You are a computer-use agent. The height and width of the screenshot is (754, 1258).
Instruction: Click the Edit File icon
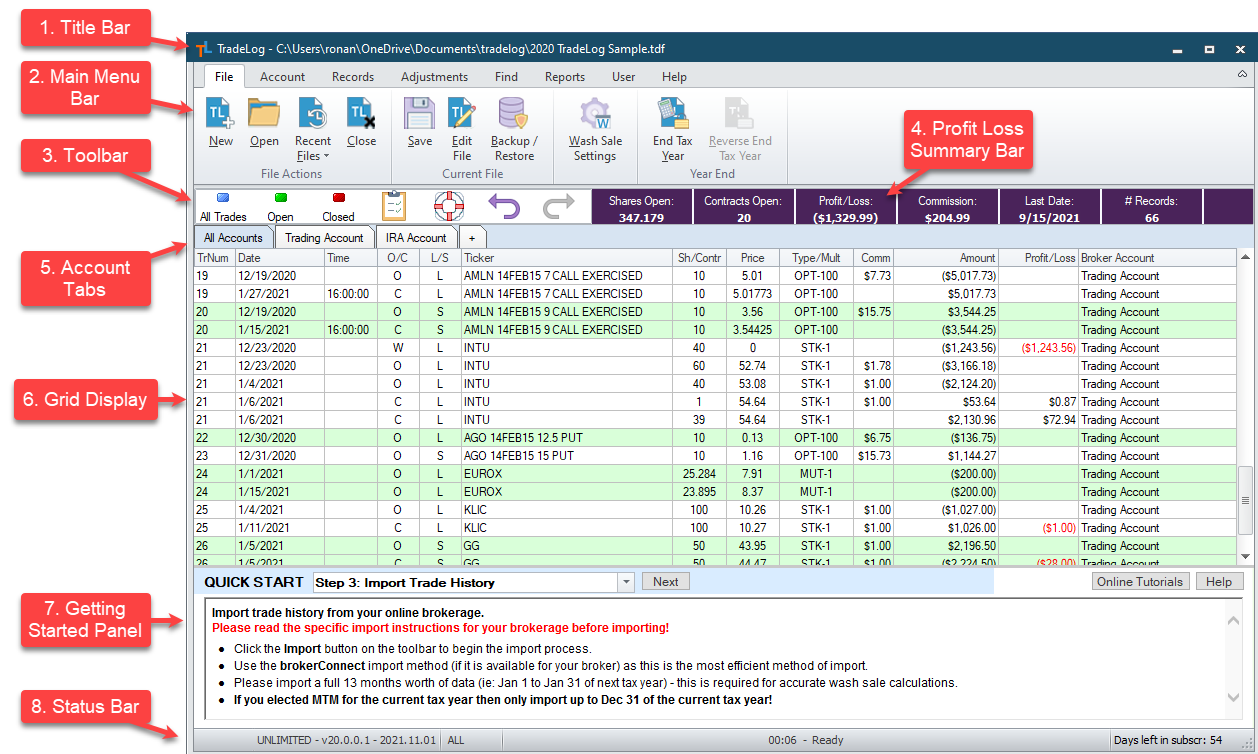[462, 129]
